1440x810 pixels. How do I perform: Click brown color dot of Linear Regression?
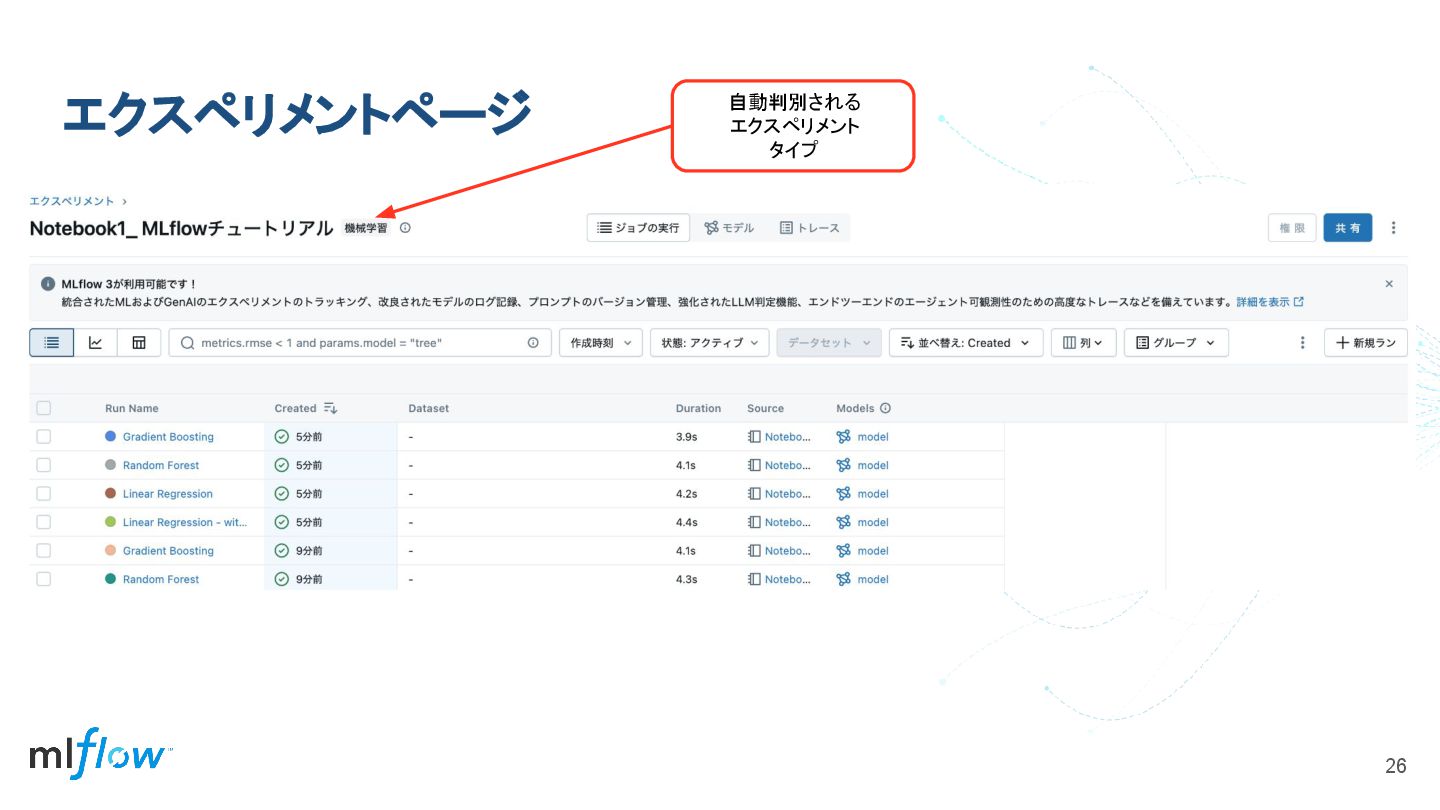(111, 494)
